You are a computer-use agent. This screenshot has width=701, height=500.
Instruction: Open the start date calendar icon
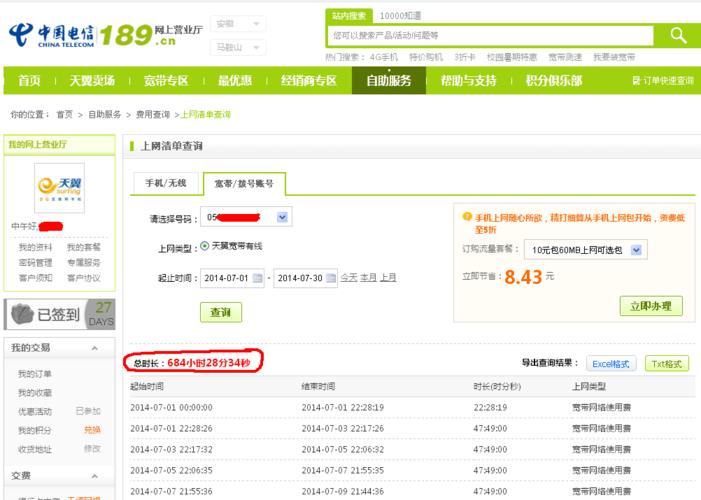click(258, 277)
